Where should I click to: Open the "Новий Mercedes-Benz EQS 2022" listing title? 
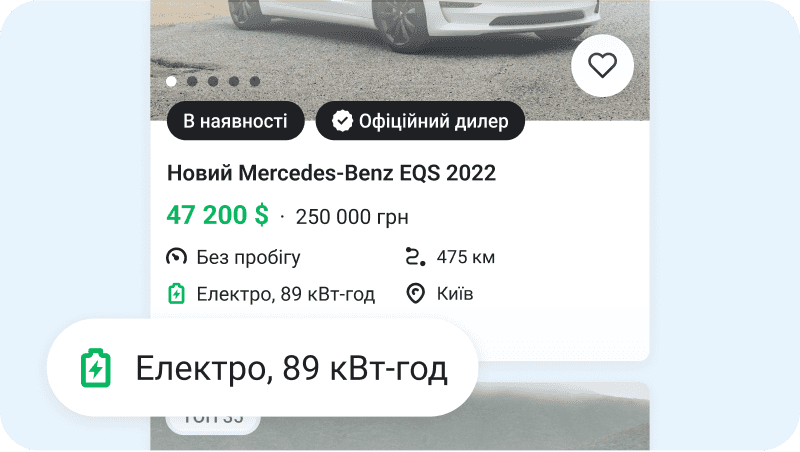[332, 173]
